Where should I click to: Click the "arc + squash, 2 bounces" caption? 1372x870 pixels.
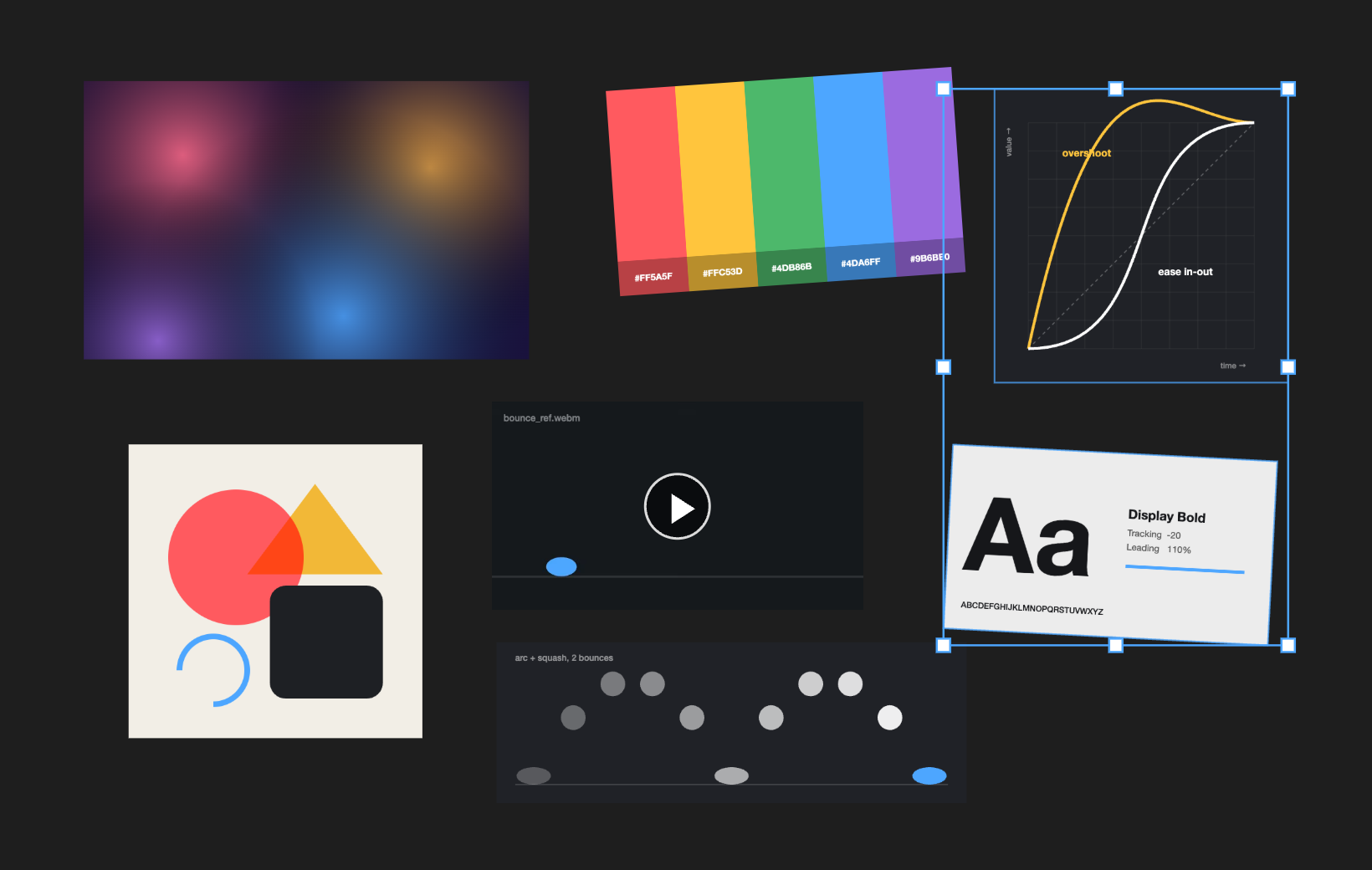coord(564,658)
